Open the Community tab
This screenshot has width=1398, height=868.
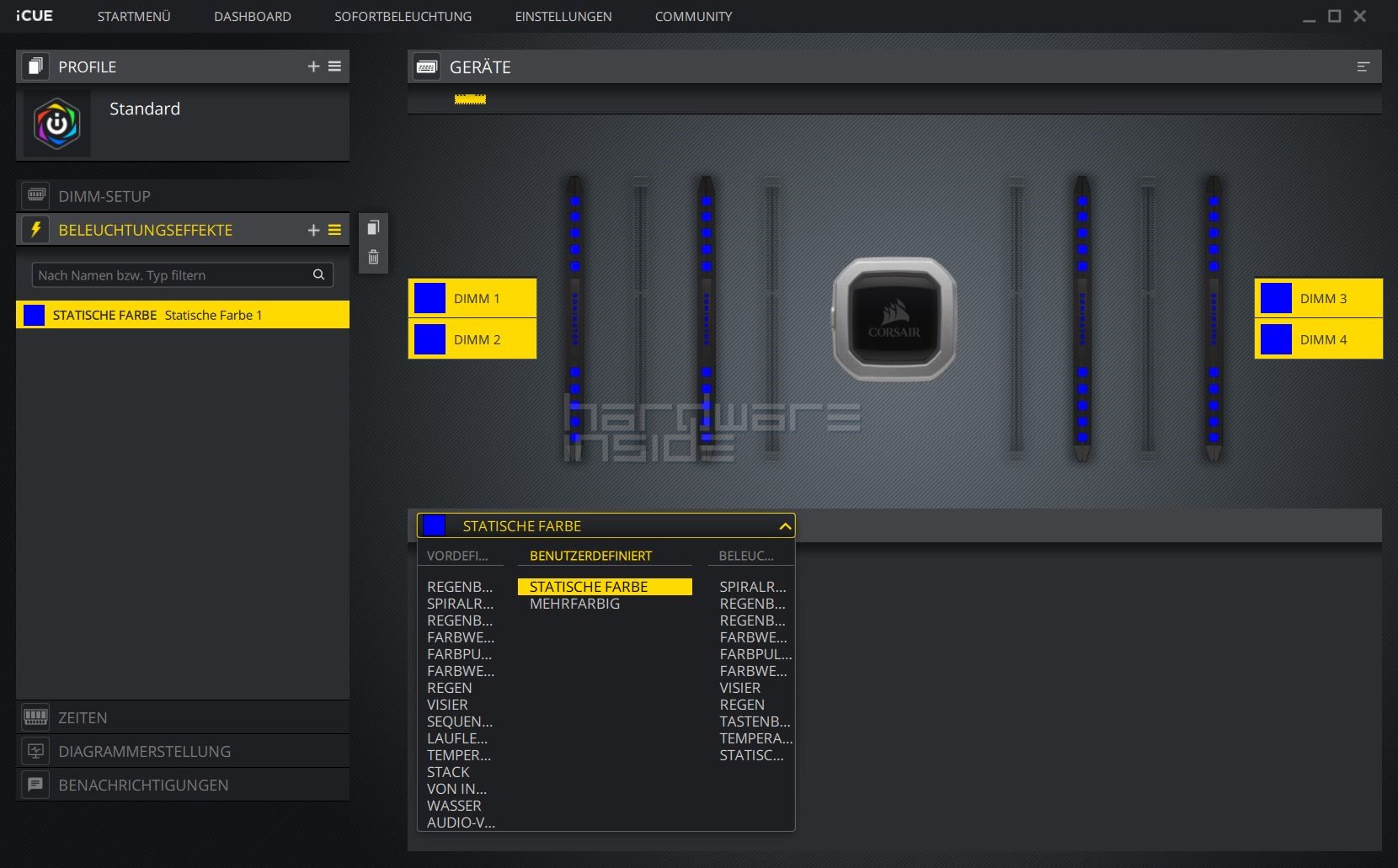(693, 16)
